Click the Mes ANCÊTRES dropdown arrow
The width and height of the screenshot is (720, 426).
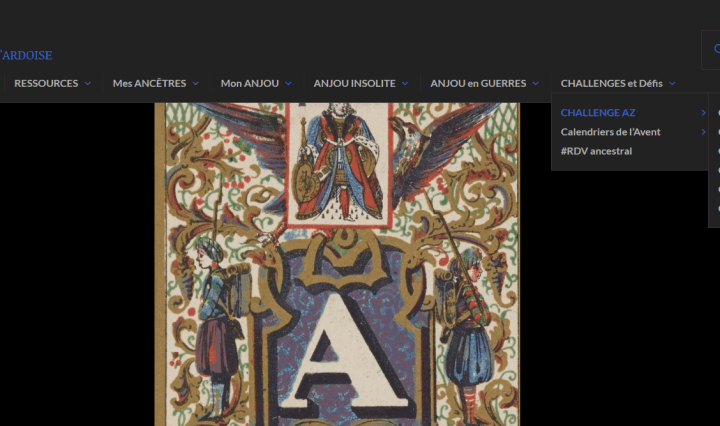[x=196, y=84]
